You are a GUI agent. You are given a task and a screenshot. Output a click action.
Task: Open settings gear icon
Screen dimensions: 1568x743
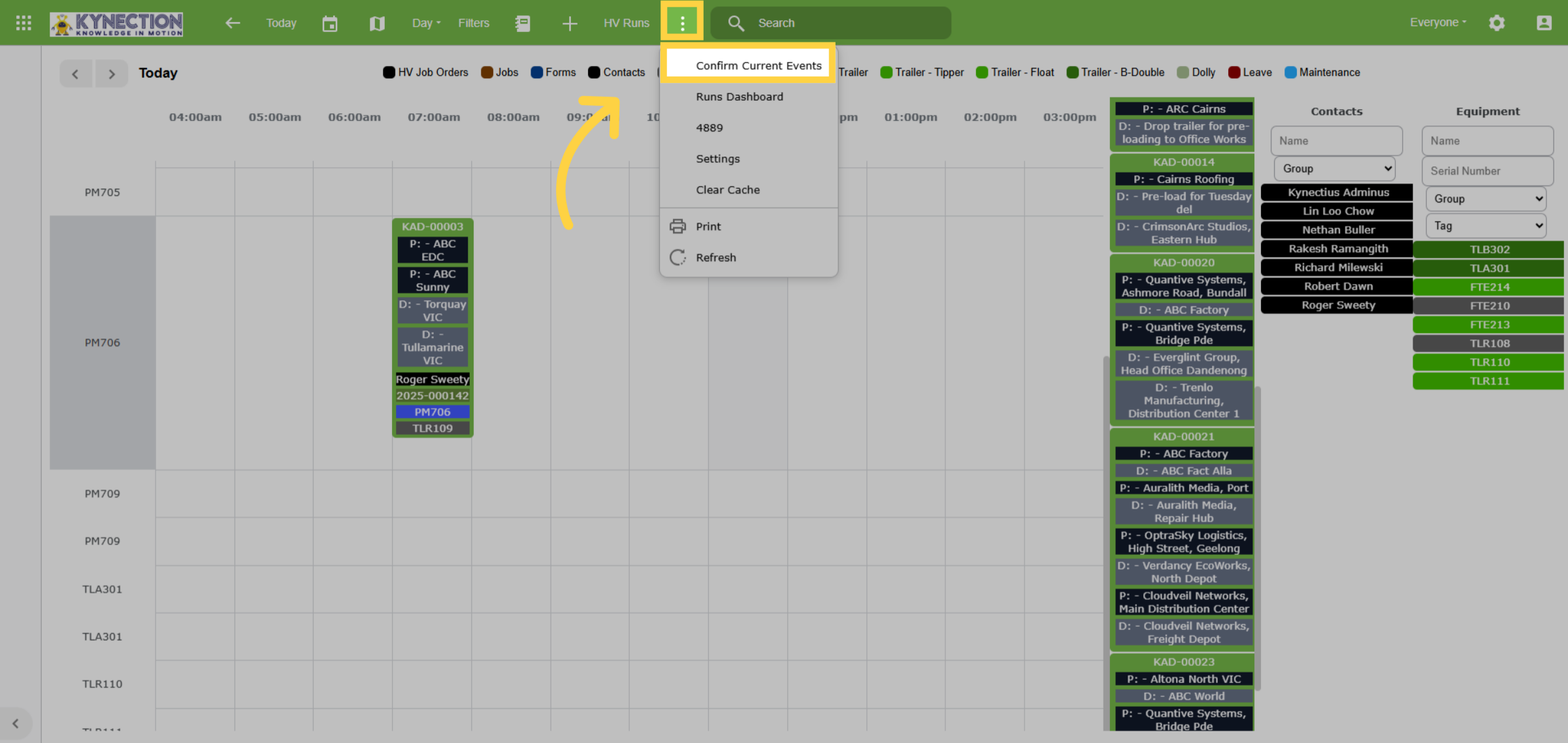tap(1497, 23)
